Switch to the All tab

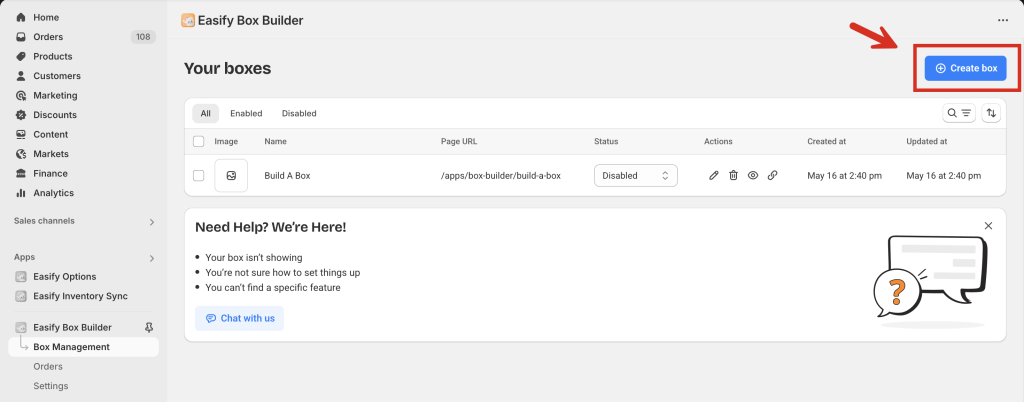[x=206, y=114]
